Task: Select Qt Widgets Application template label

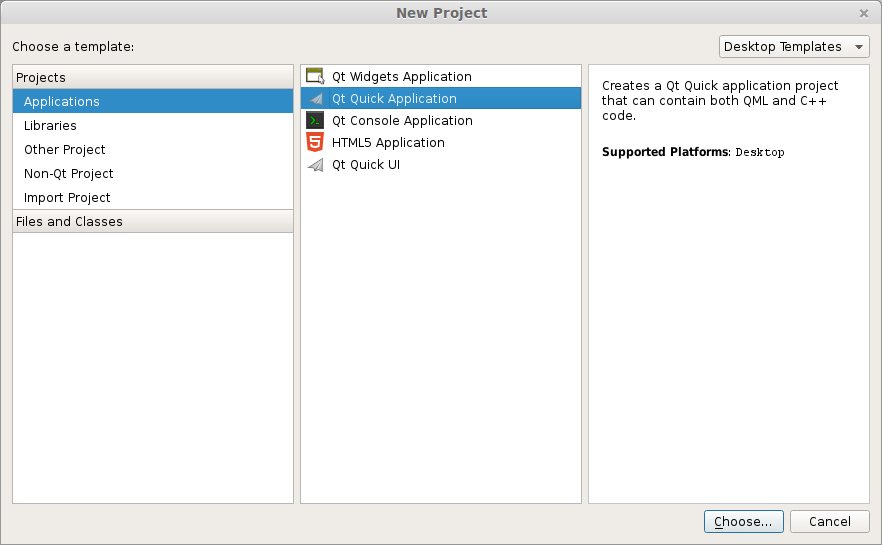Action: click(402, 77)
